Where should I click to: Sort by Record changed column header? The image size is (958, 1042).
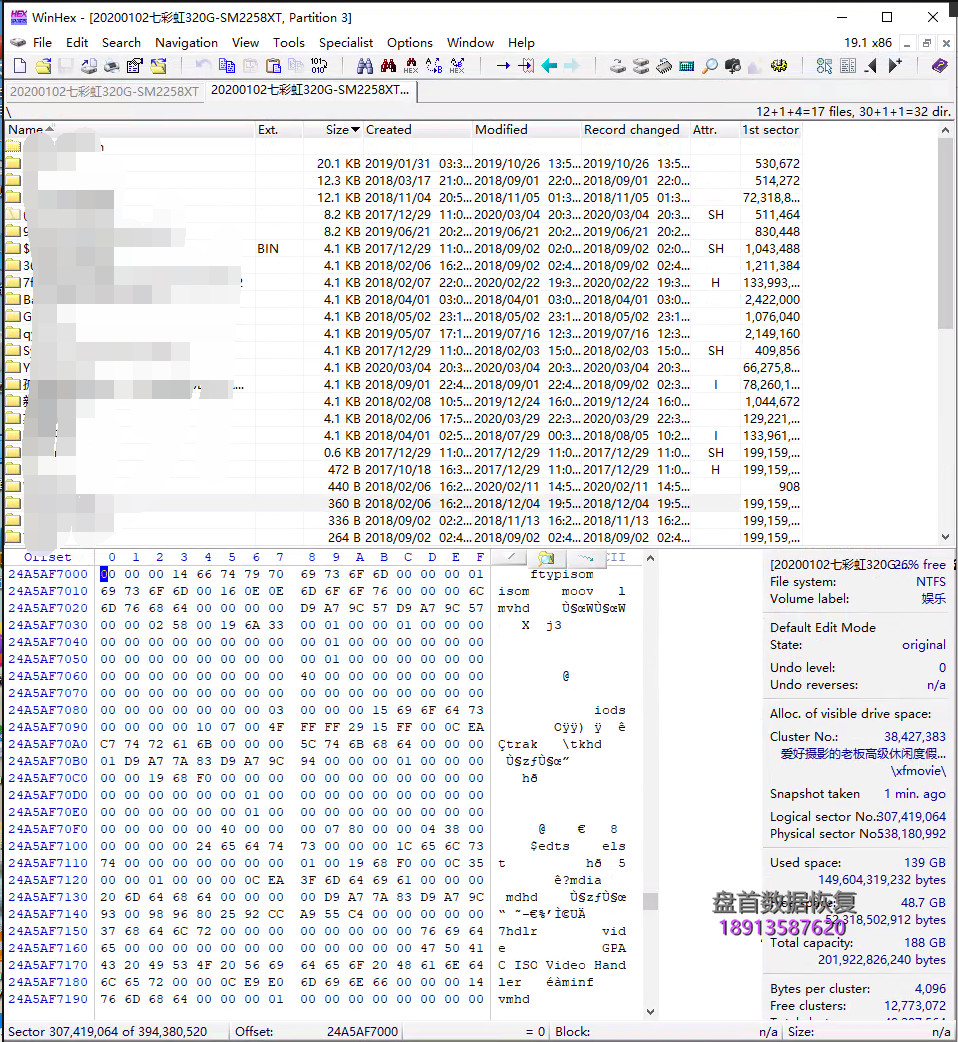point(636,130)
